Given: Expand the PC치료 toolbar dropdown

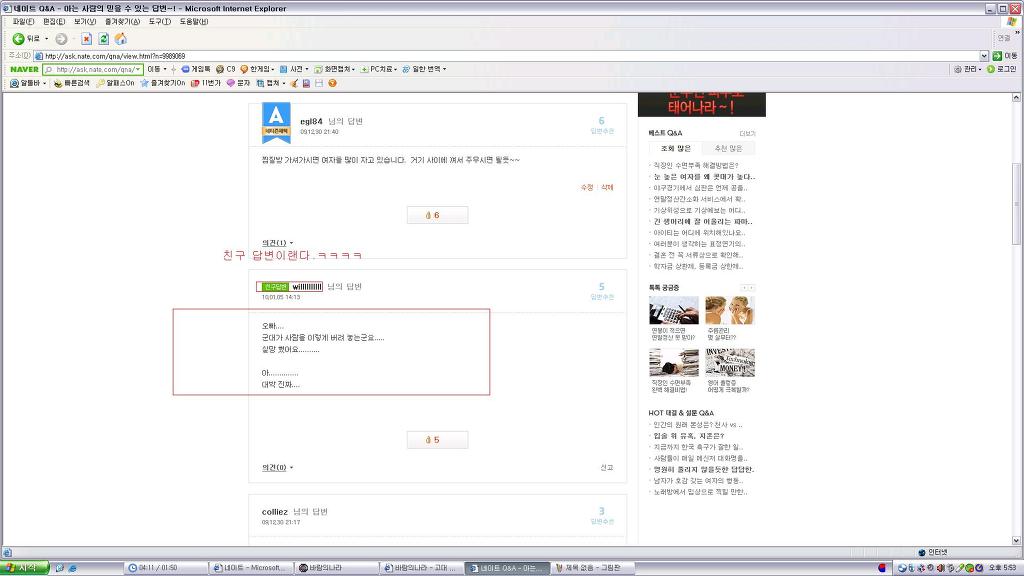Looking at the screenshot, I should click(x=395, y=69).
